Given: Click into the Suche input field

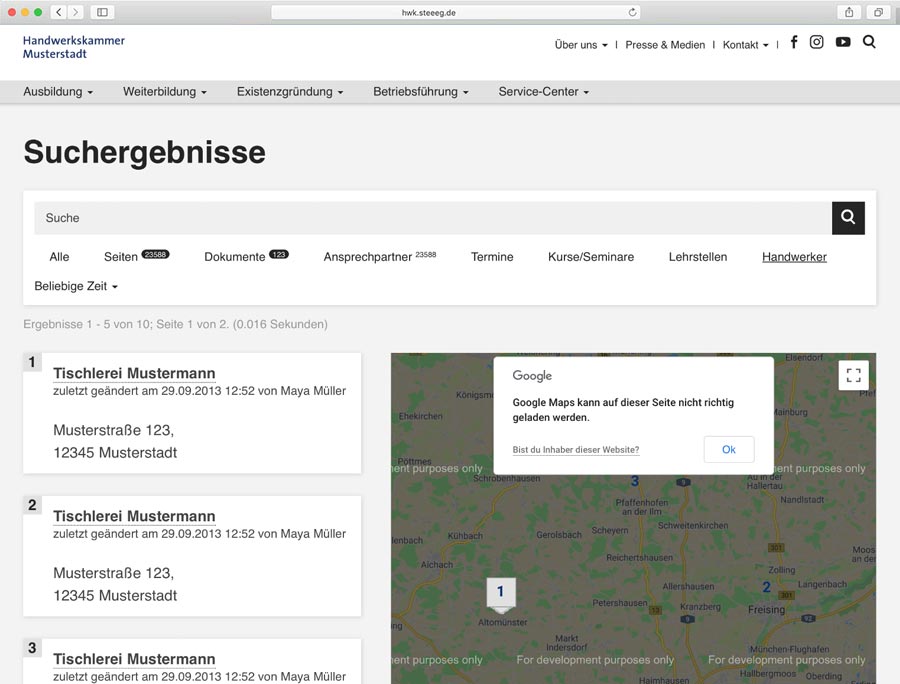Looking at the screenshot, I should click(x=432, y=218).
